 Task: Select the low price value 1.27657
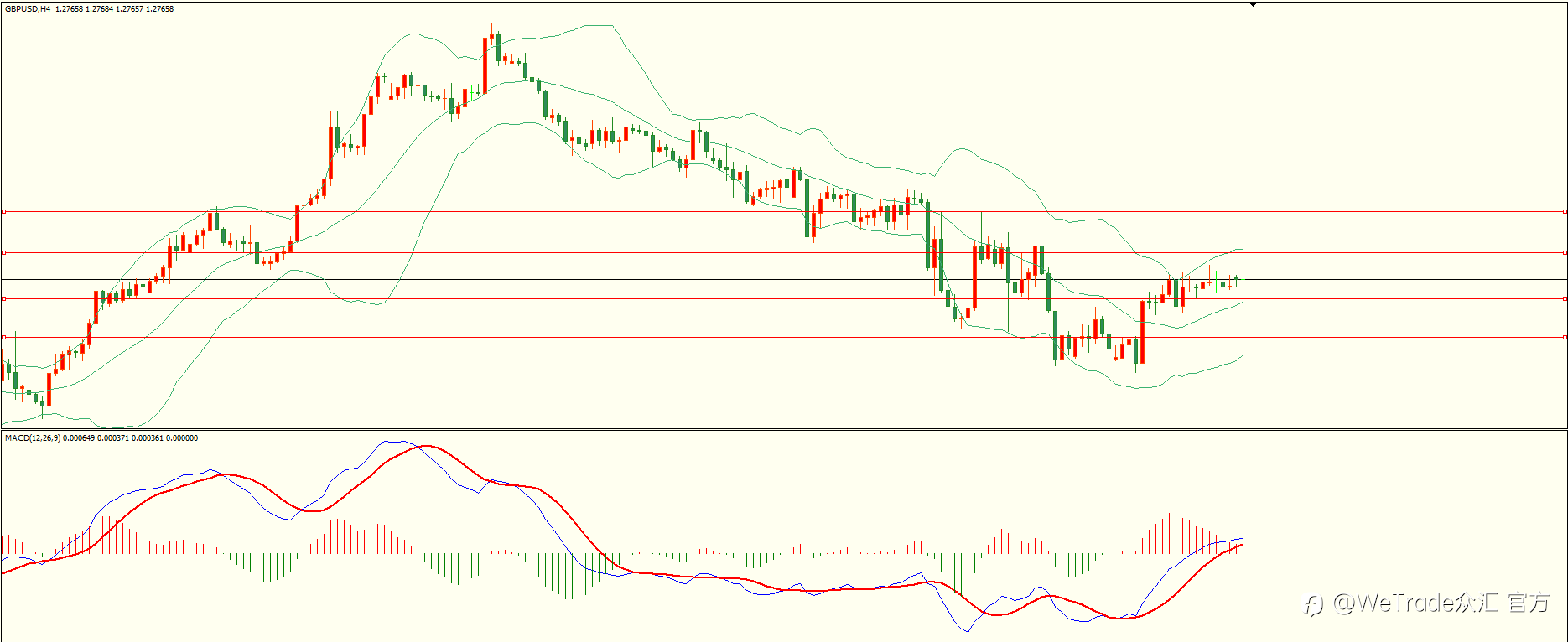130,9
